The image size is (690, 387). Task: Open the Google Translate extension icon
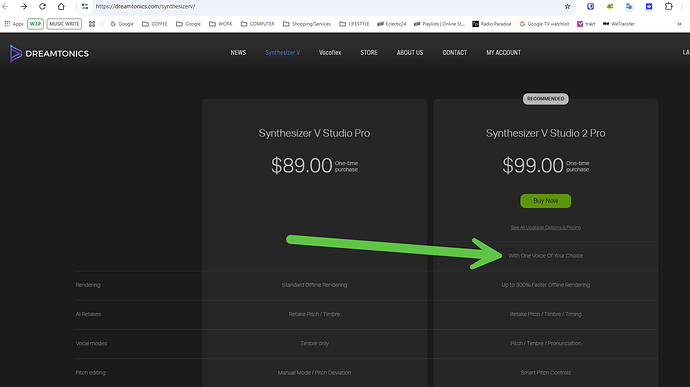[x=629, y=7]
